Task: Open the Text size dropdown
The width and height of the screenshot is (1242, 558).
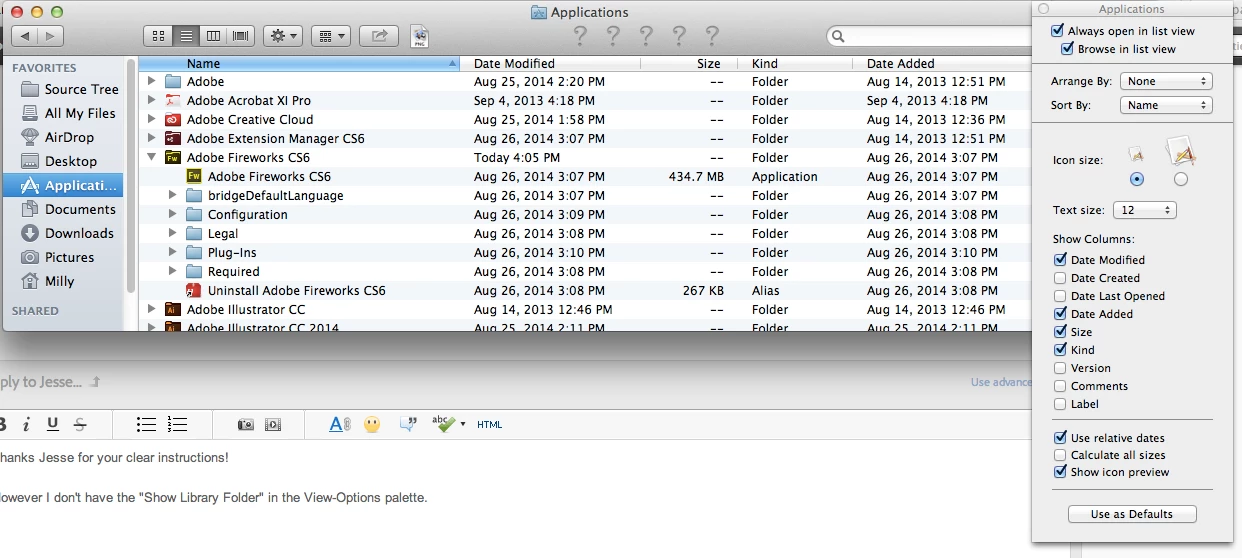Action: (x=1144, y=210)
